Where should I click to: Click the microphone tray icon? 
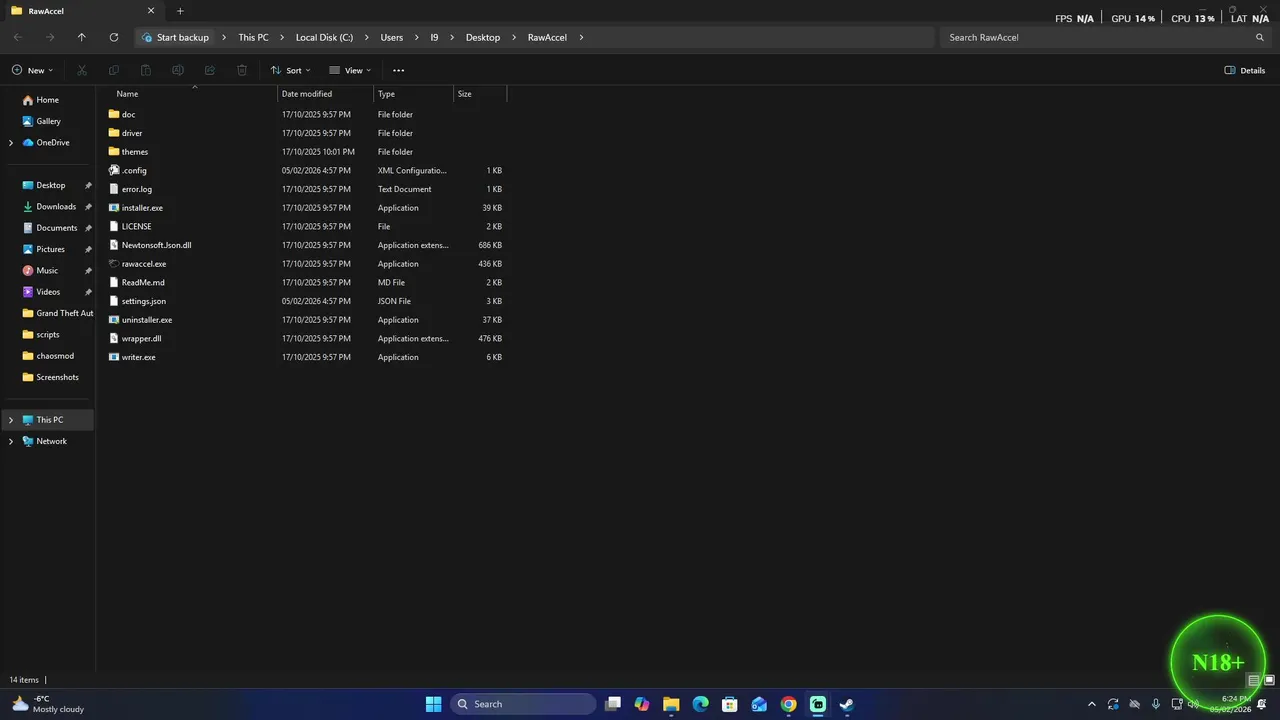click(1156, 704)
